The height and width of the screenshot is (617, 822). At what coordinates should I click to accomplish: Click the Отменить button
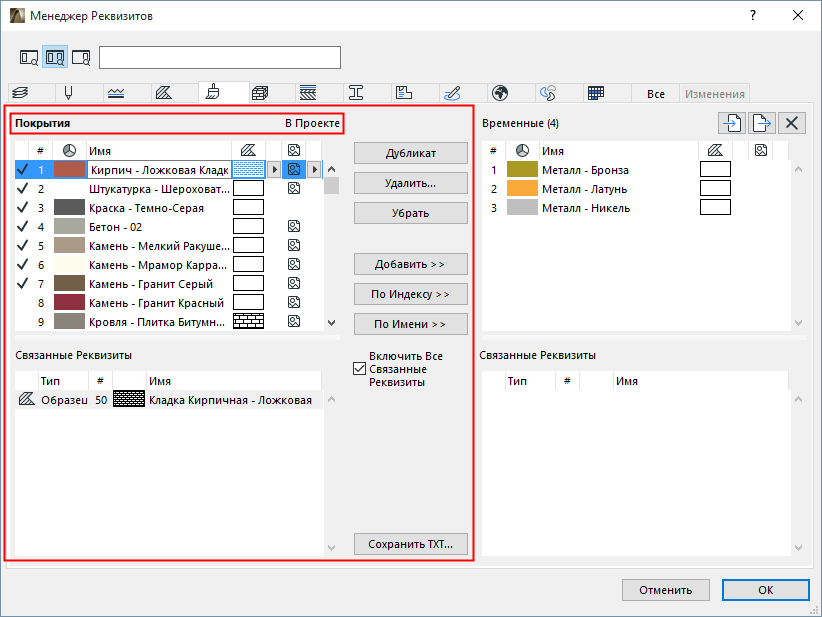(666, 590)
